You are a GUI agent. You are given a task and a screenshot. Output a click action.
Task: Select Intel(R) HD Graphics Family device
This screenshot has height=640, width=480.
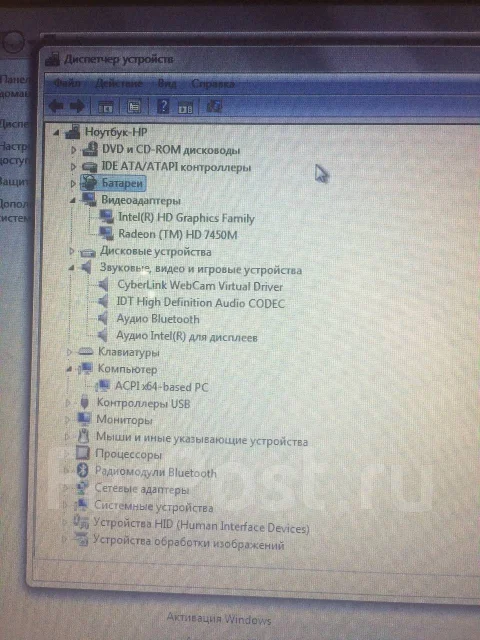(186, 218)
